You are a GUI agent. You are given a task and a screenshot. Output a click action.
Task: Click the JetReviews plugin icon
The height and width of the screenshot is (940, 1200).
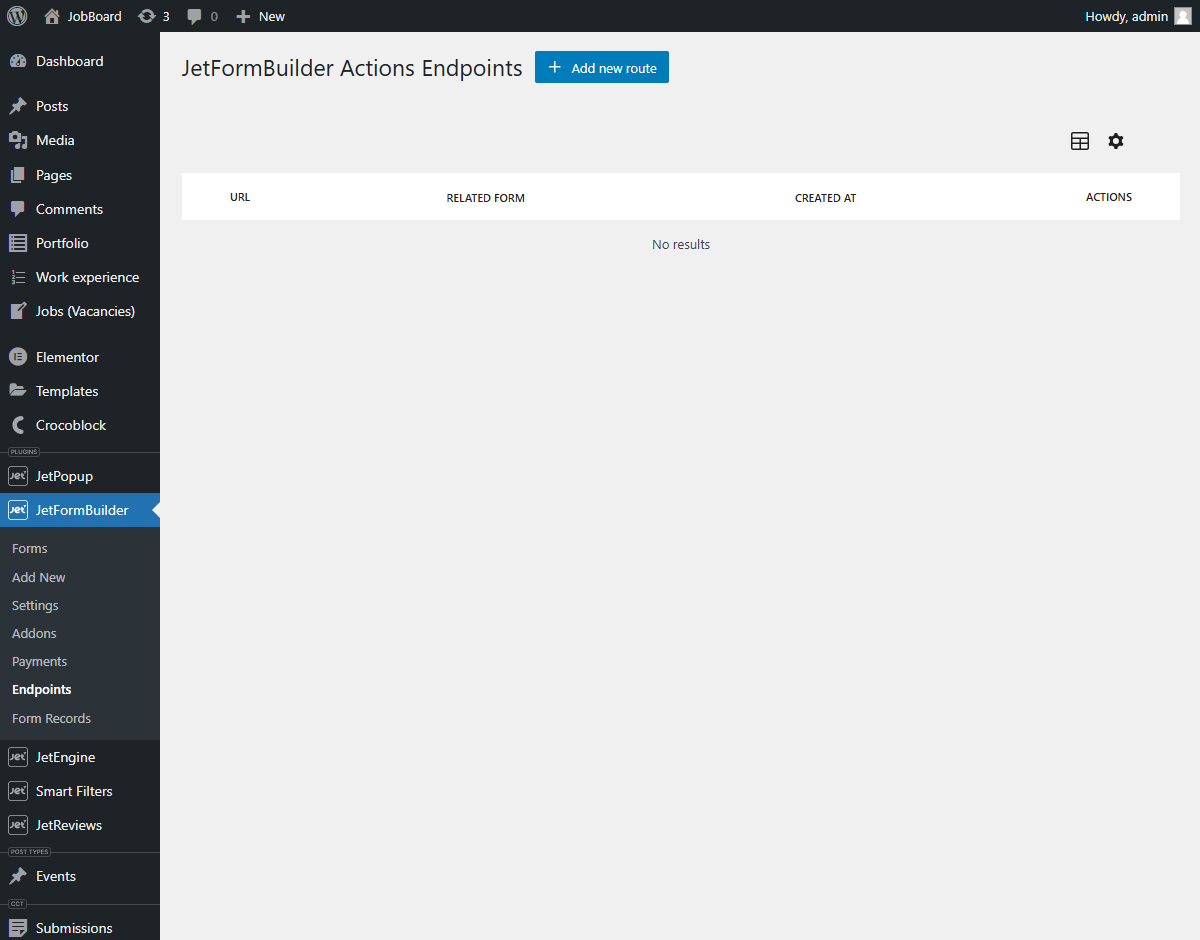coord(18,824)
